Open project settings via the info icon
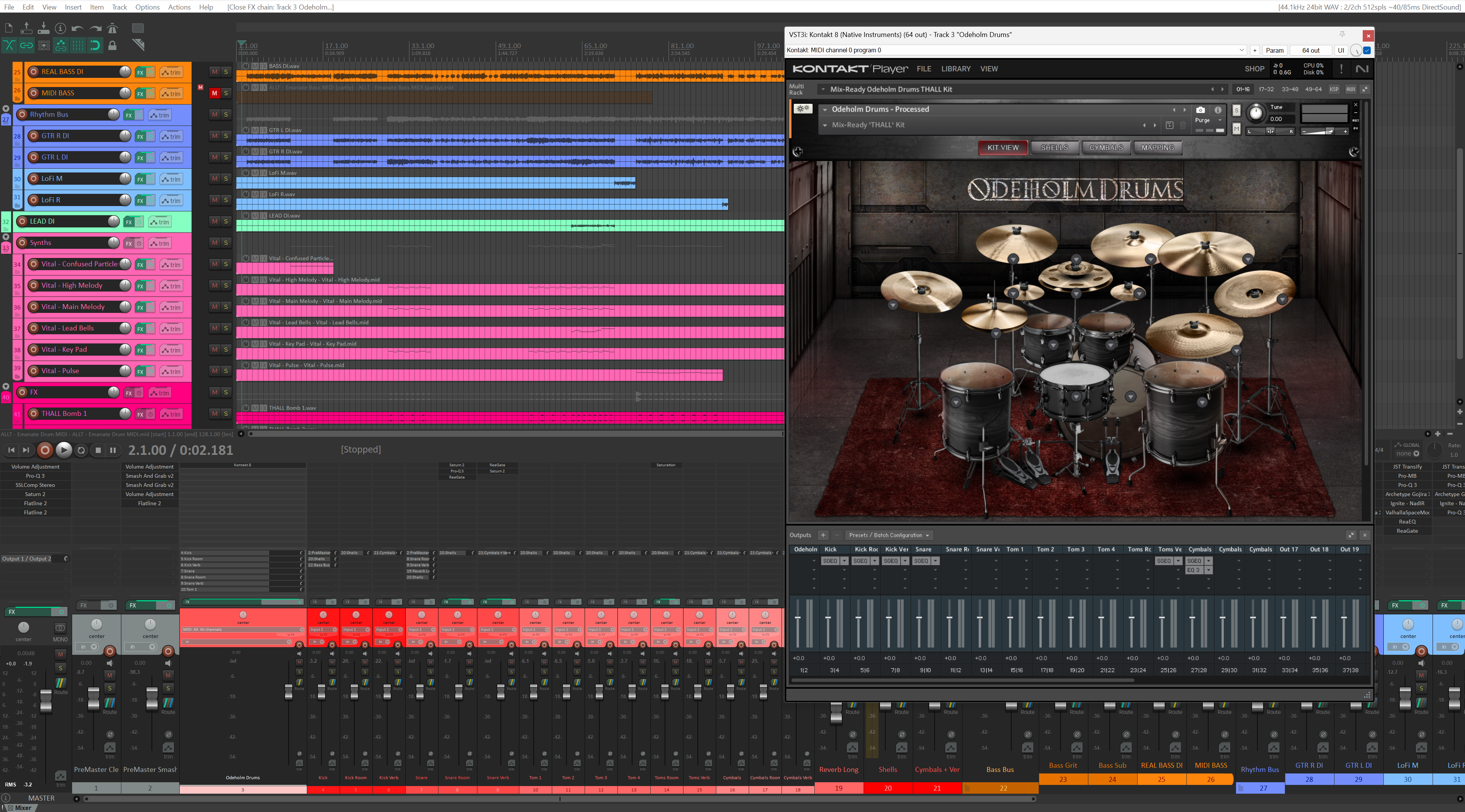 [60, 28]
